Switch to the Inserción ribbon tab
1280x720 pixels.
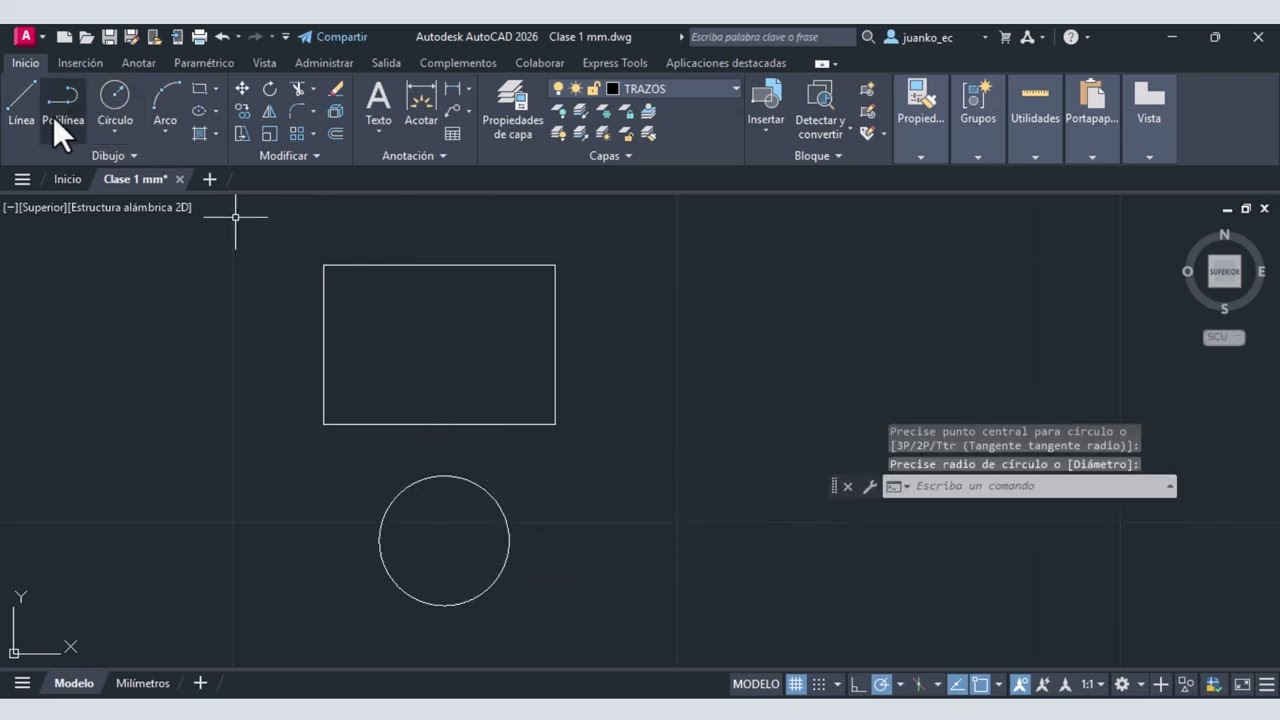tap(80, 63)
